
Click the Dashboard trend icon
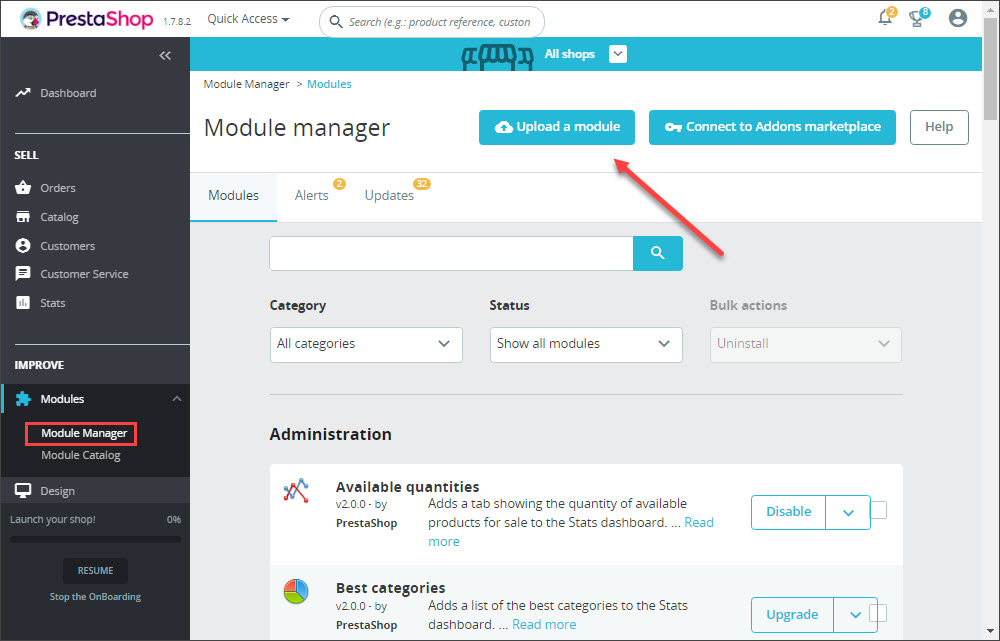click(x=23, y=92)
